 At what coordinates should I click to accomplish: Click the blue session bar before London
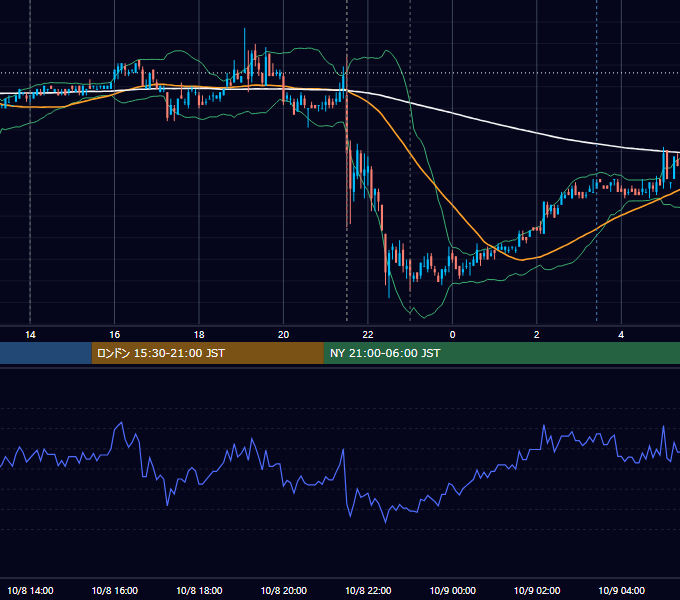(46, 353)
